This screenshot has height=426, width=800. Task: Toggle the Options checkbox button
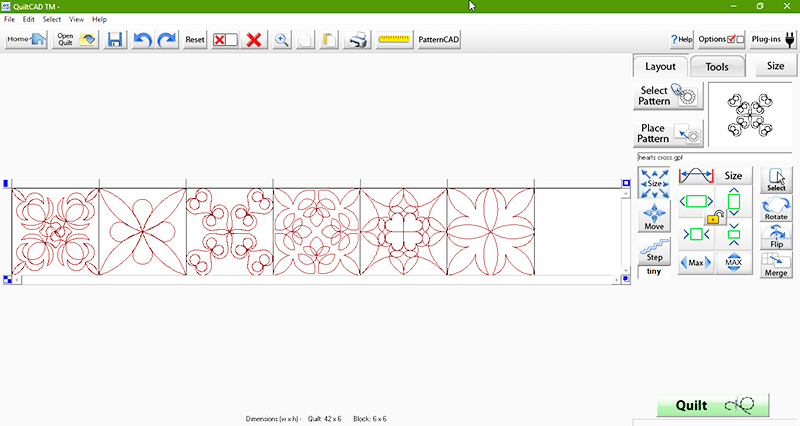tap(722, 39)
